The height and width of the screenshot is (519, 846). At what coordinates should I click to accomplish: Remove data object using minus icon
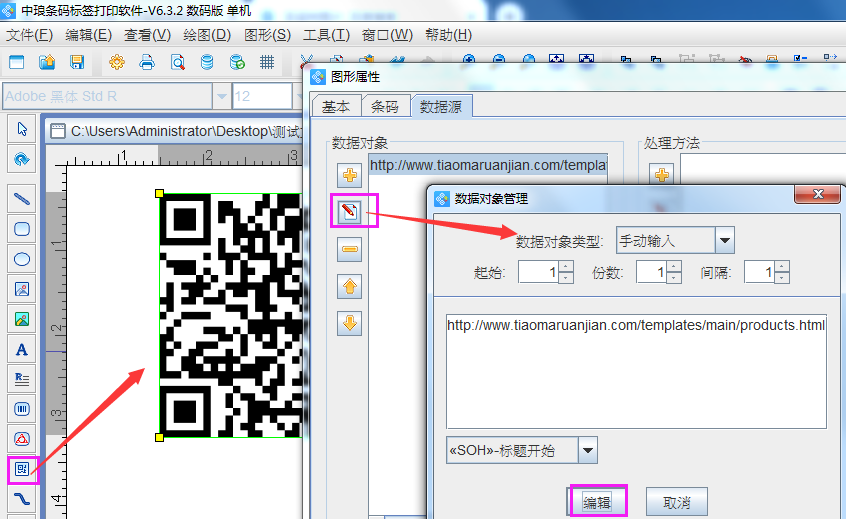point(350,250)
